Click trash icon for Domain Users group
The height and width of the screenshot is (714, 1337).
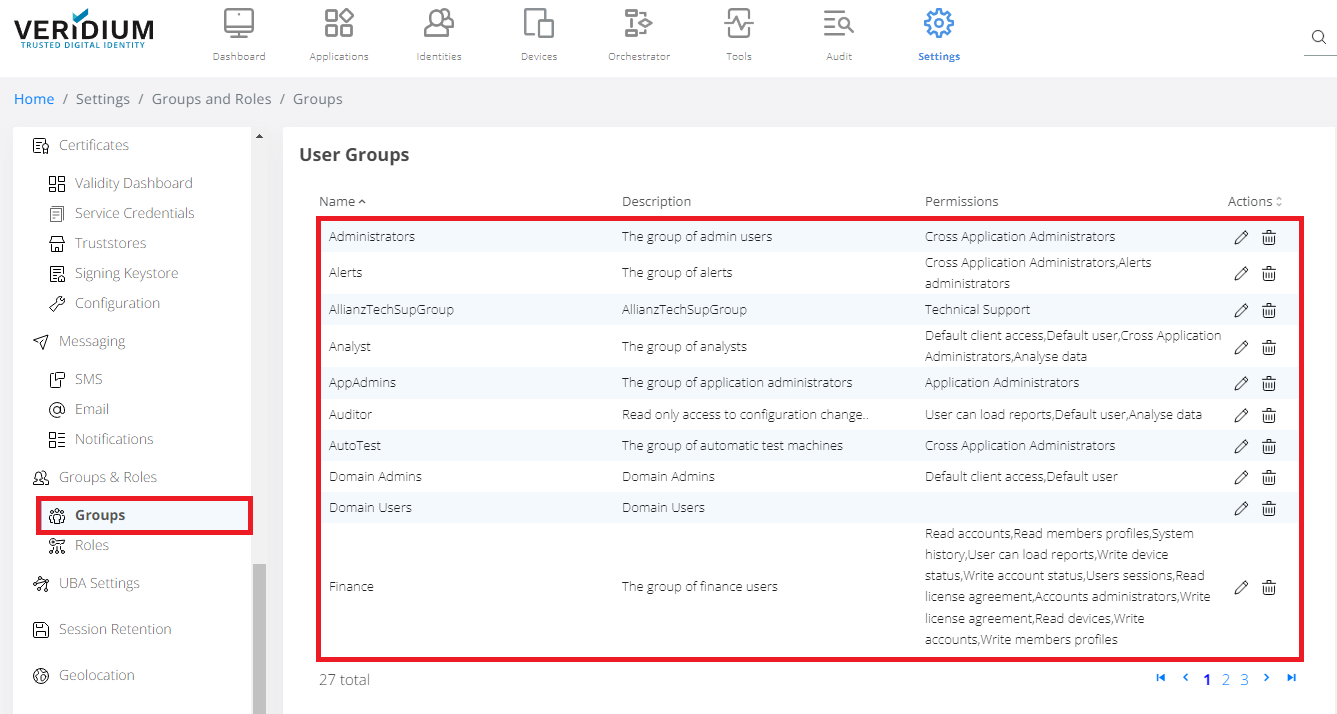click(x=1268, y=508)
